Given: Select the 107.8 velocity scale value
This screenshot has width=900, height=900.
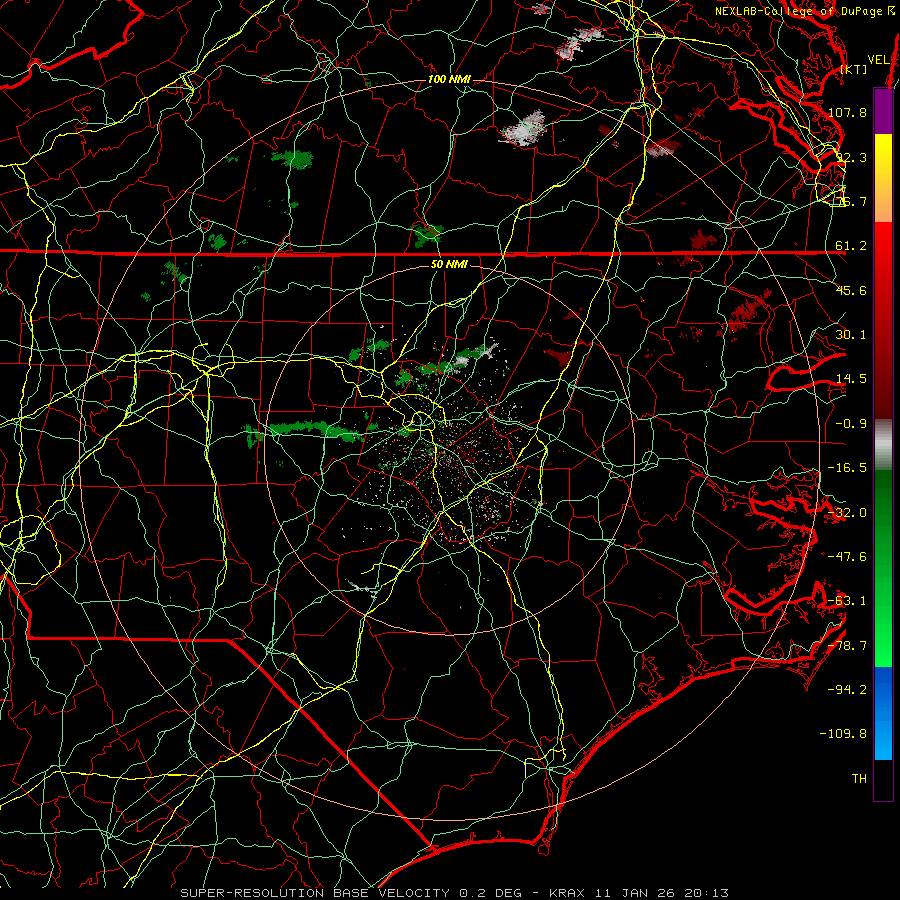Looking at the screenshot, I should coord(847,112).
